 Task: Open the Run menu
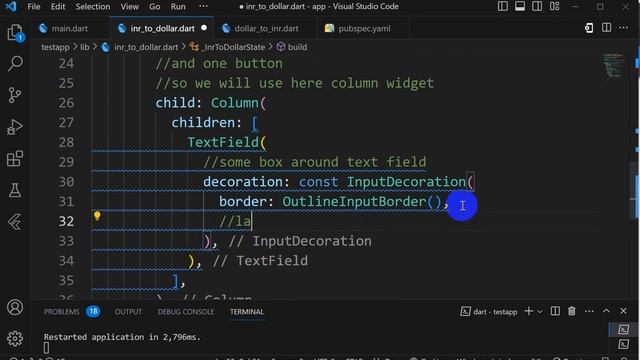(x=178, y=7)
